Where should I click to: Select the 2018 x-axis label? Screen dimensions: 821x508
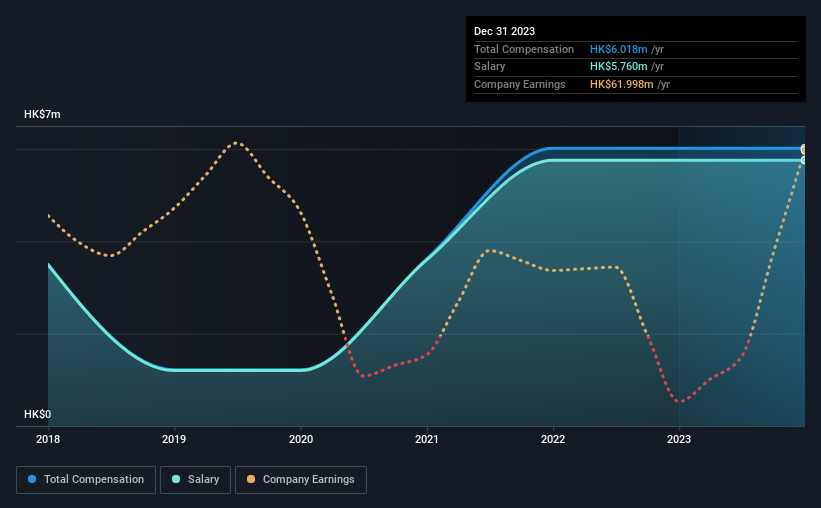pyautogui.click(x=48, y=439)
